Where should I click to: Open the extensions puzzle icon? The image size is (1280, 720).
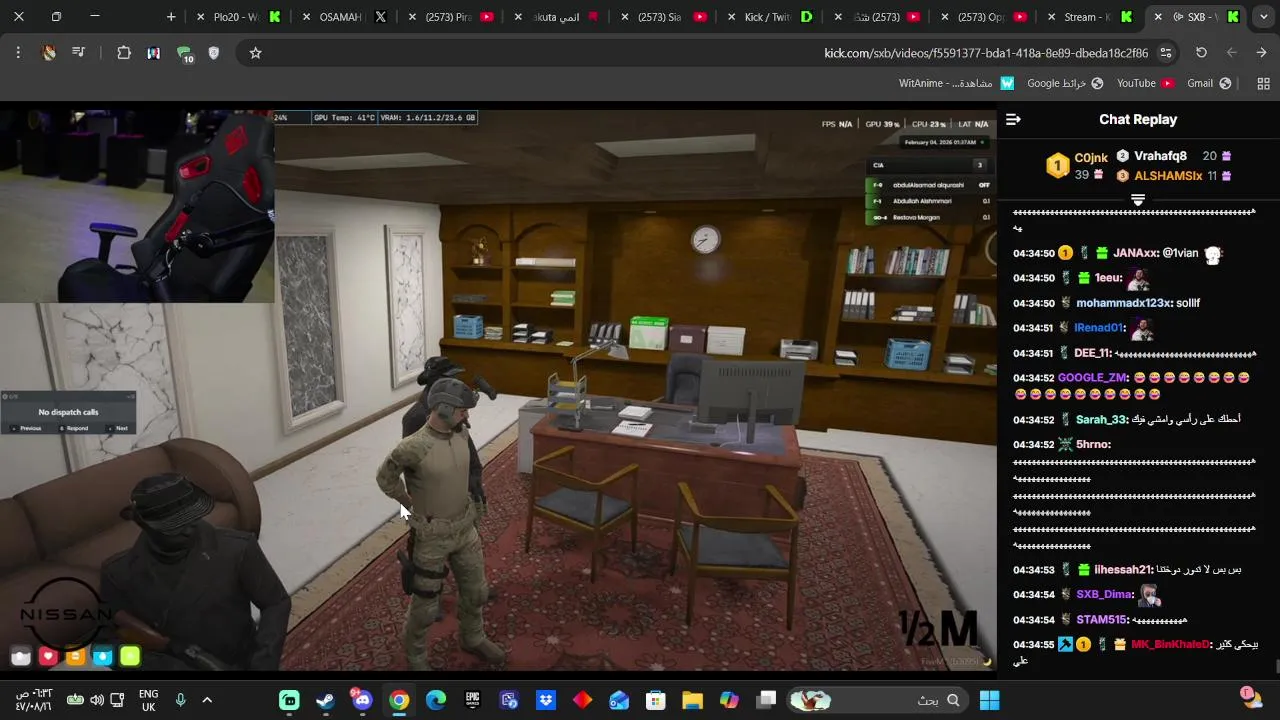pos(124,53)
